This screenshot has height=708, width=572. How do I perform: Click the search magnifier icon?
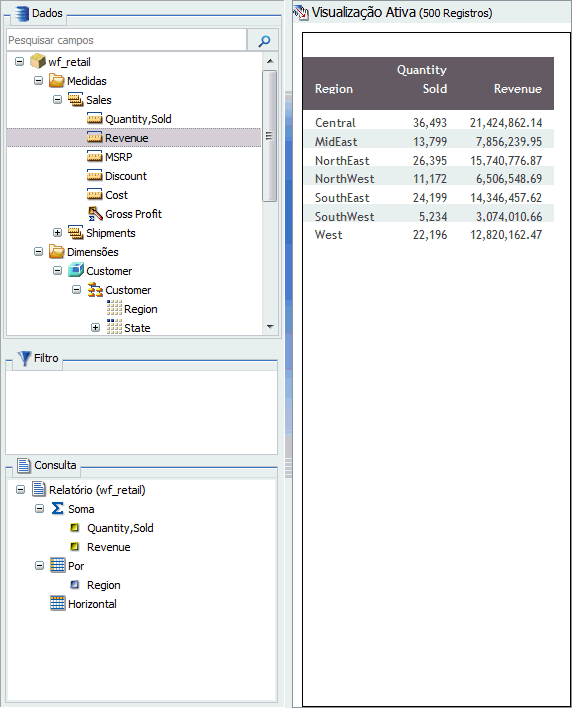coord(264,41)
